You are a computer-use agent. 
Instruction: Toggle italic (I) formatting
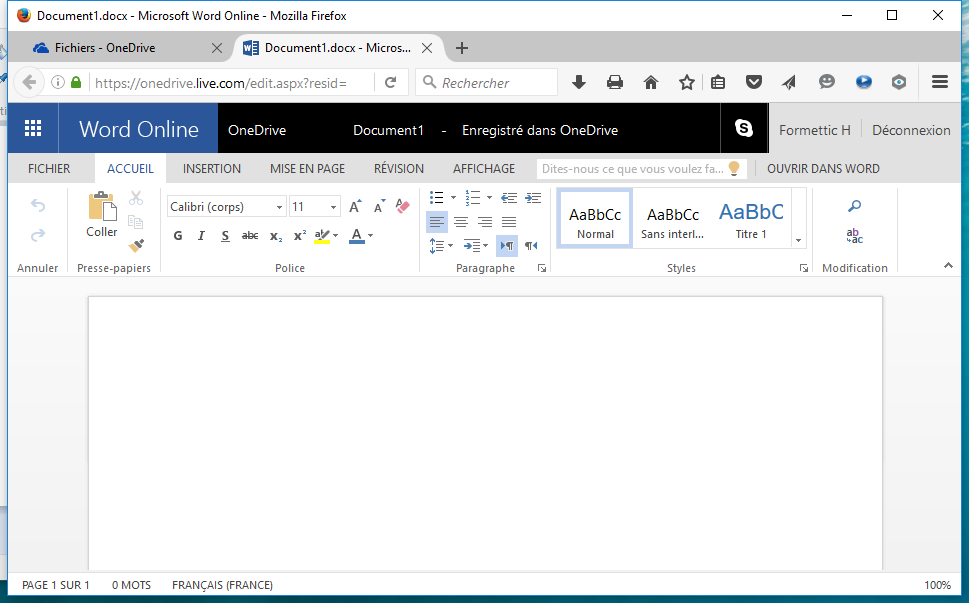[x=201, y=235]
